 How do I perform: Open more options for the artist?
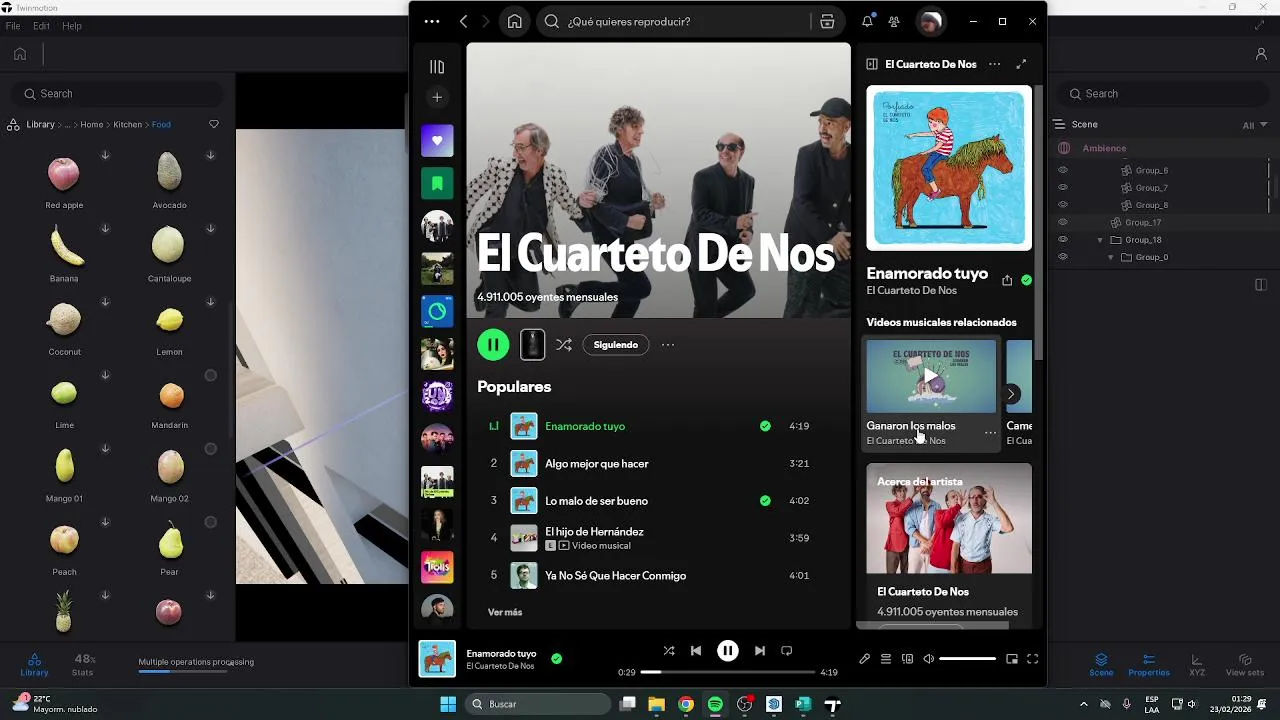668,345
